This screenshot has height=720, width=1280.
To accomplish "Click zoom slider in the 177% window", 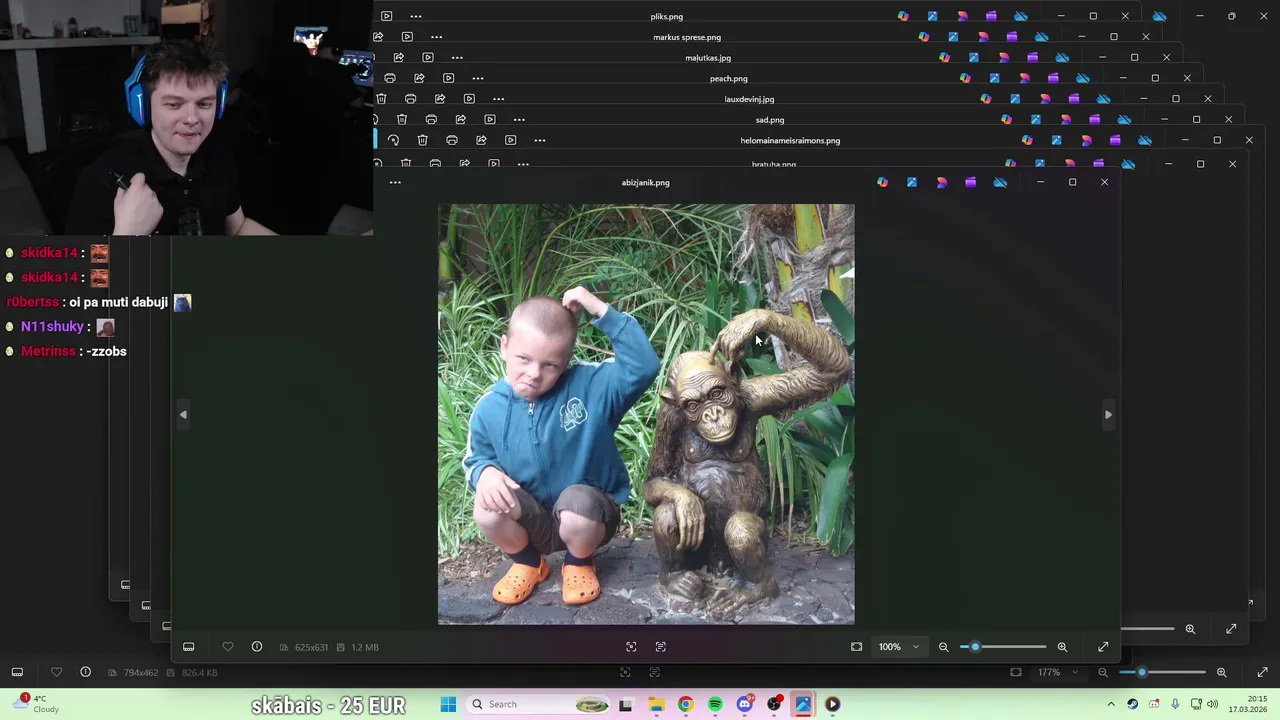I will click(1162, 672).
